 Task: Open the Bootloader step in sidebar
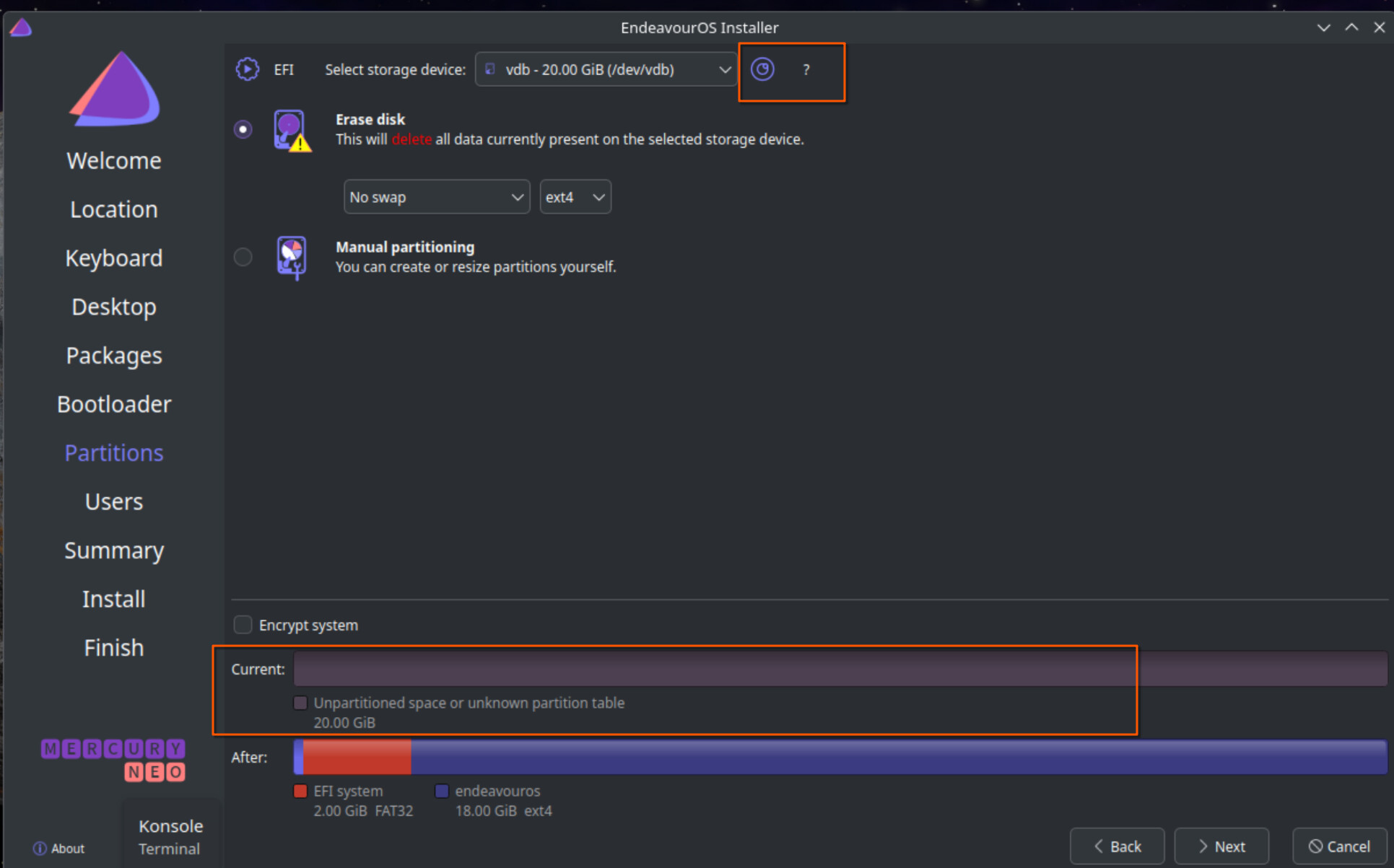(x=114, y=404)
